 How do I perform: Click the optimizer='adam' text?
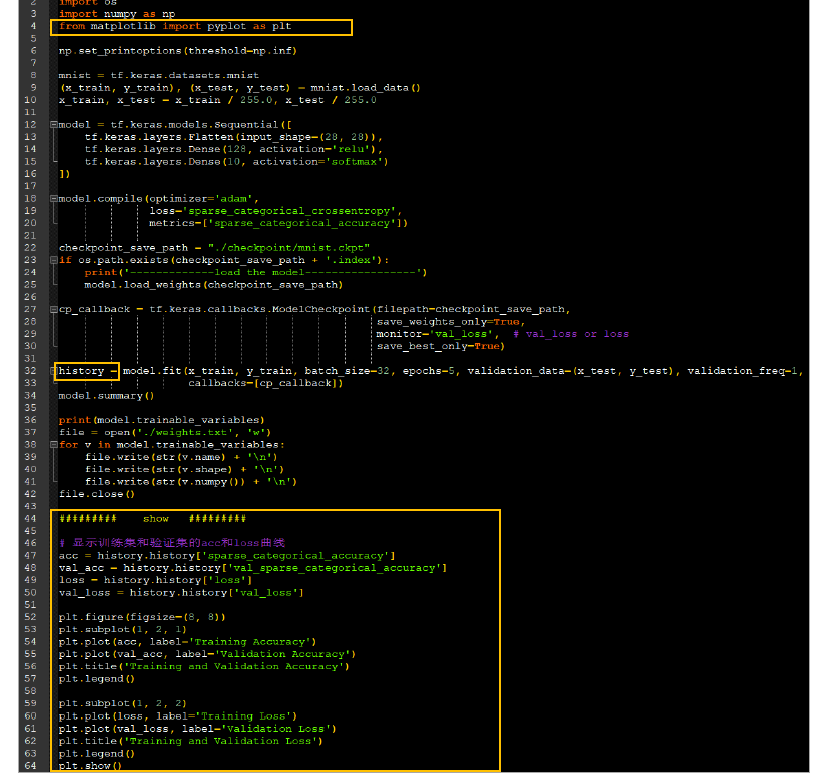(200, 199)
